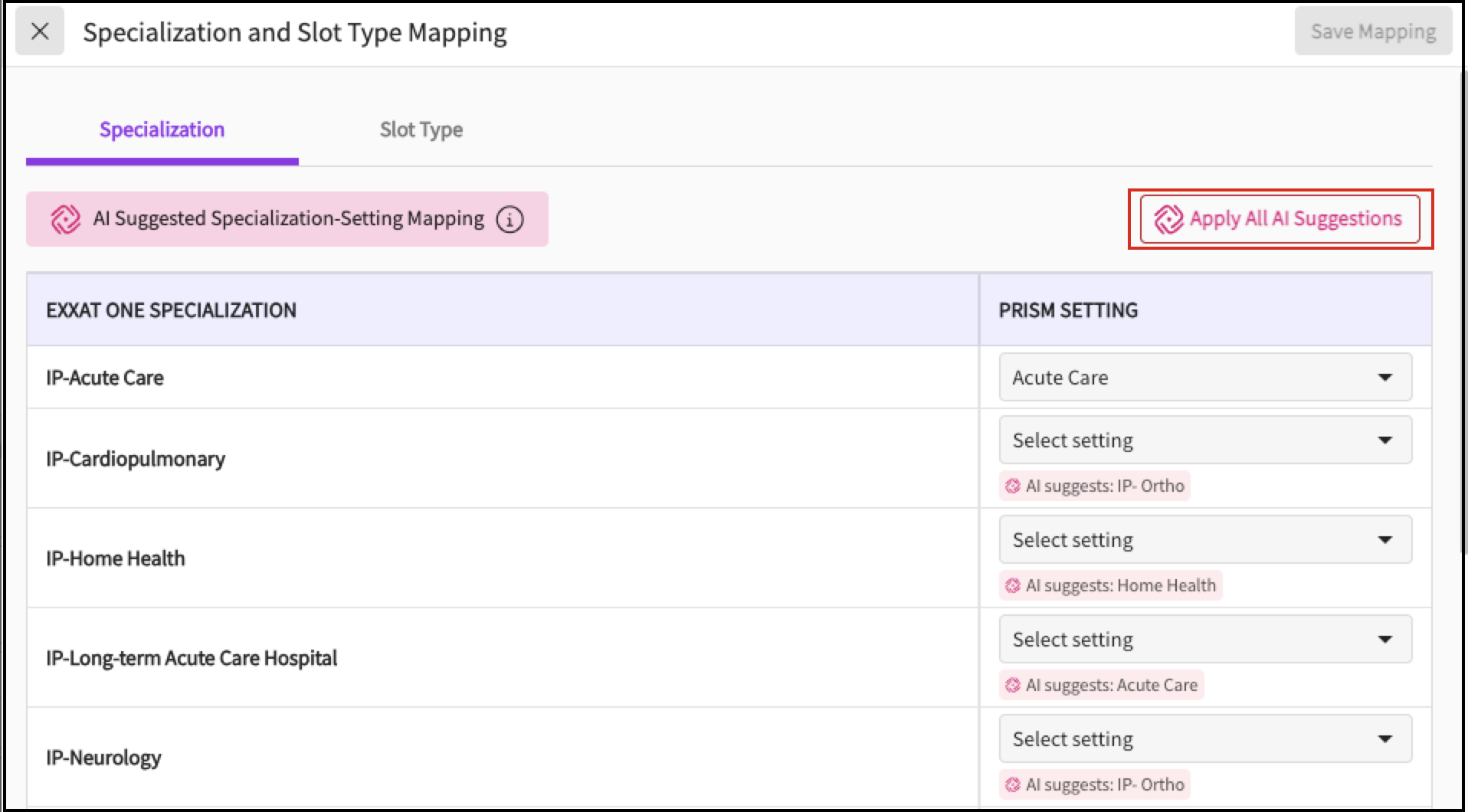
Task: Click the info icon beside AI Suggested Mapping
Action: coord(510,219)
